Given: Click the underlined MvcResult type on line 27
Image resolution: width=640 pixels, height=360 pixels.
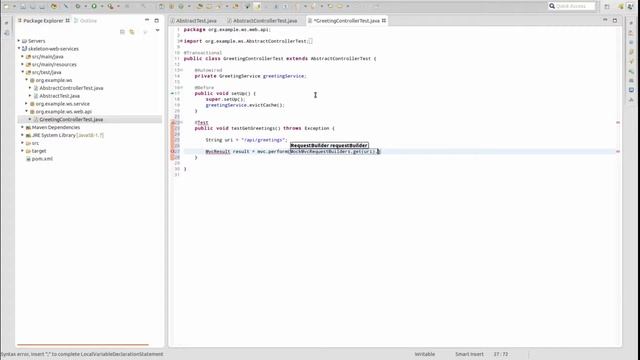Looking at the screenshot, I should point(218,151).
